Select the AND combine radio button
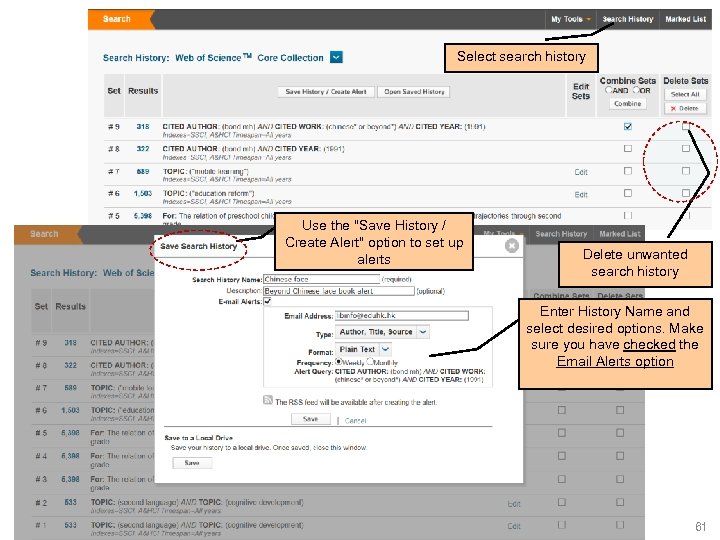Screen dimensions: 720x540 tap(609, 90)
